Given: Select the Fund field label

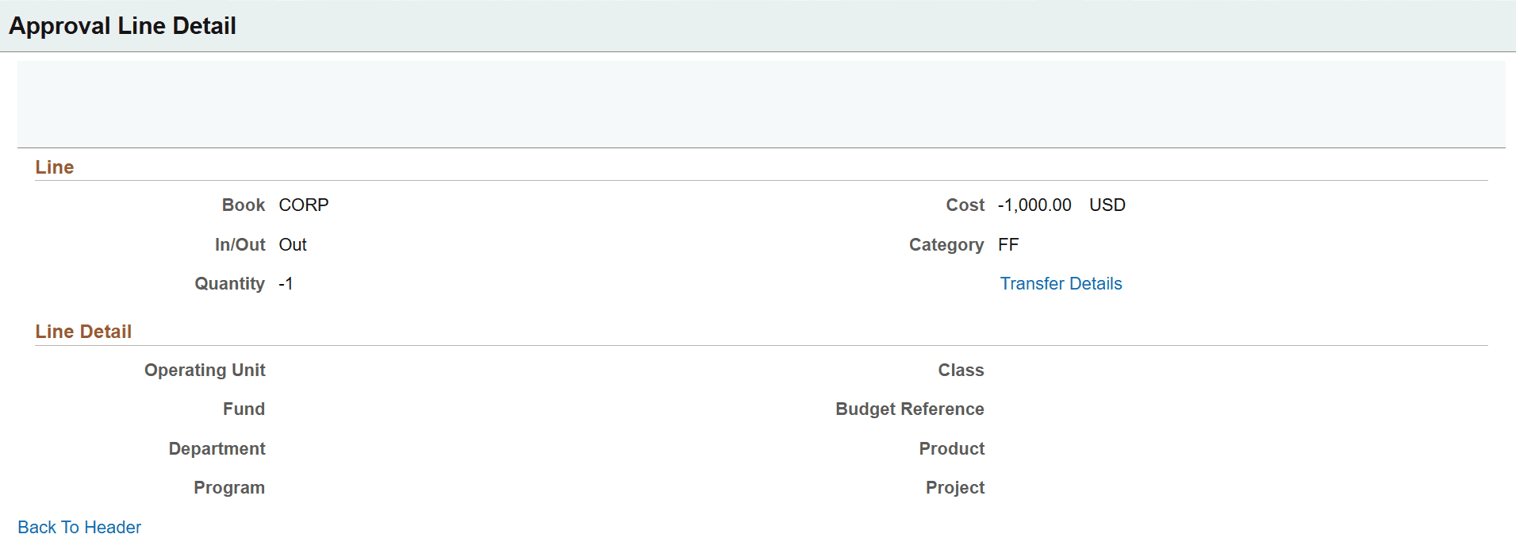Looking at the screenshot, I should (x=244, y=409).
